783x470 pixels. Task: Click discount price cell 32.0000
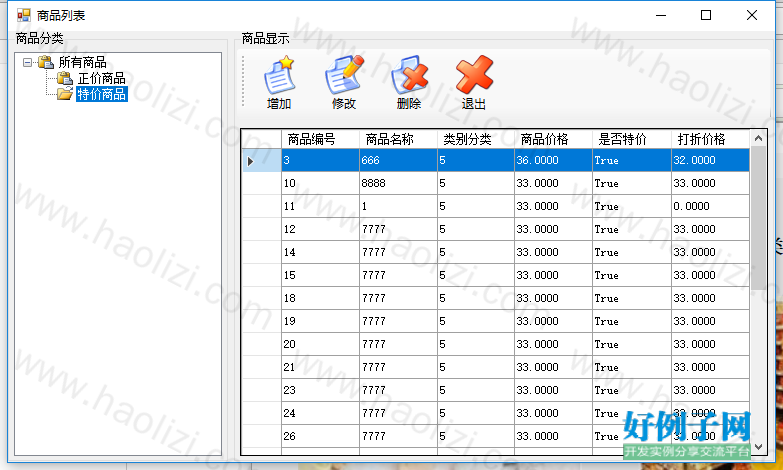(x=711, y=160)
